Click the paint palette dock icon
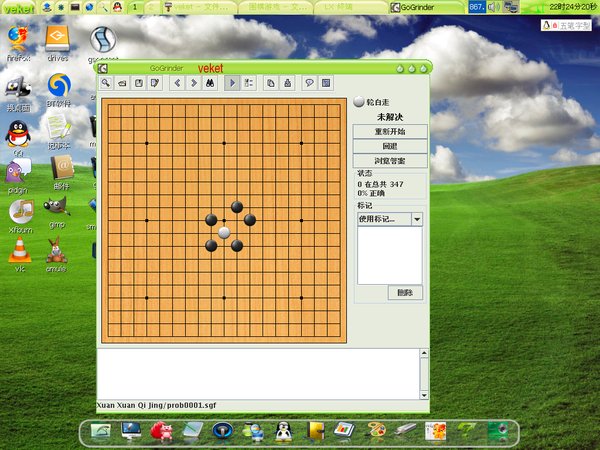Viewport: 600px width, 450px height. (377, 431)
